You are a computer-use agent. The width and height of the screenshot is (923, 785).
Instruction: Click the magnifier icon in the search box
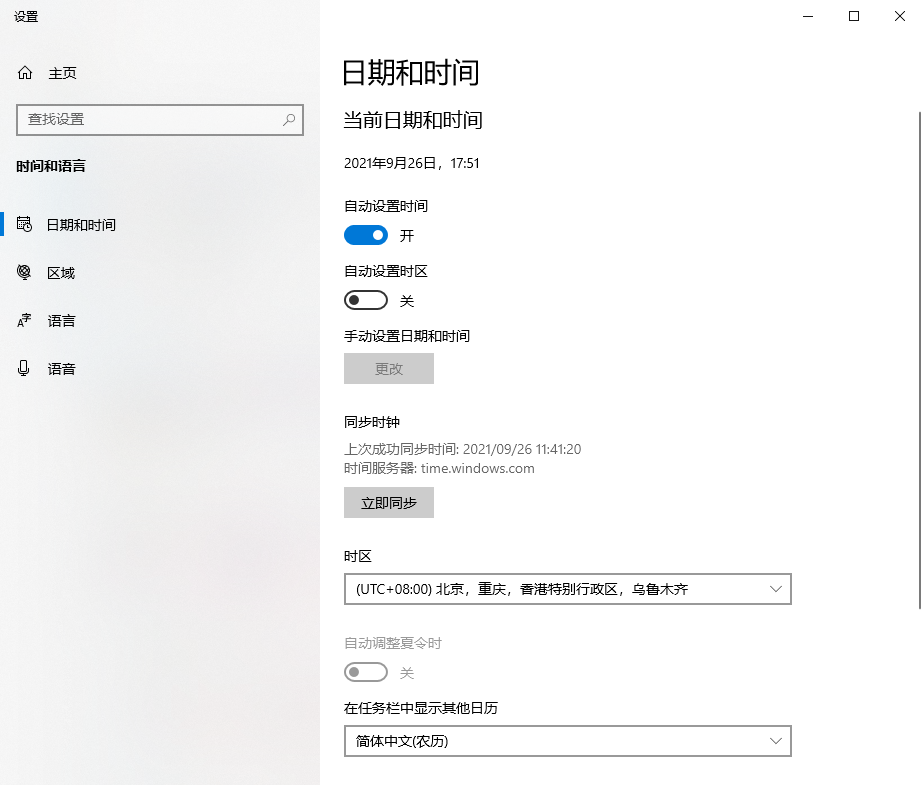[290, 120]
